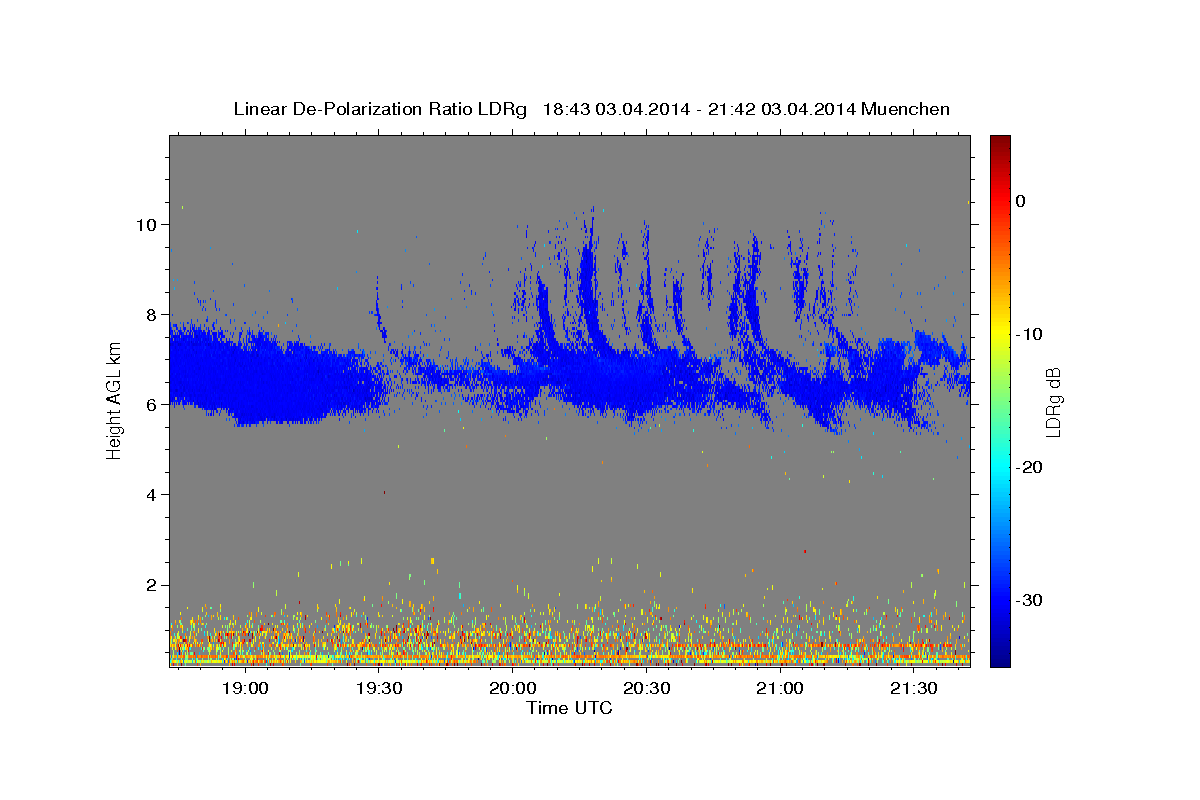Click the '-10' colorbar tick label

coord(1028,334)
